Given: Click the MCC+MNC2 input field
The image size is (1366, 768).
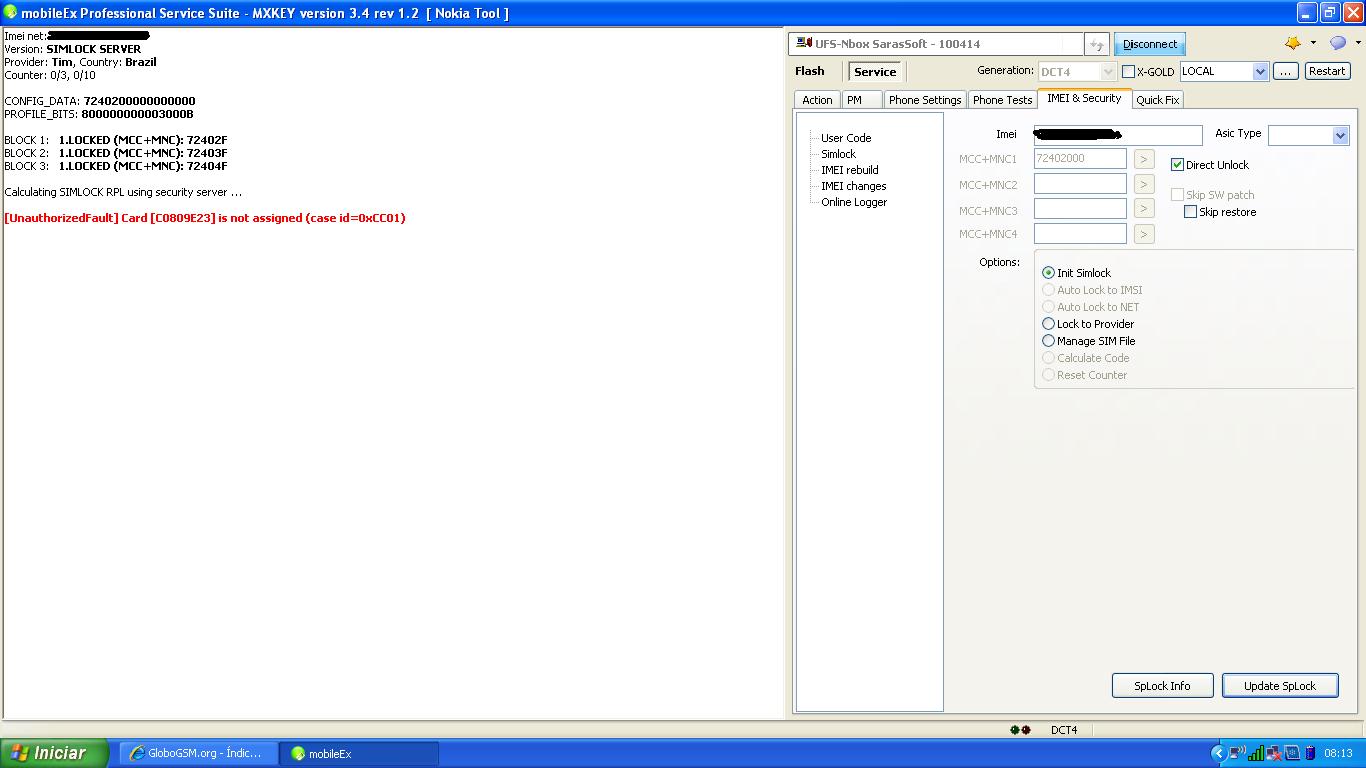Looking at the screenshot, I should pos(1080,184).
